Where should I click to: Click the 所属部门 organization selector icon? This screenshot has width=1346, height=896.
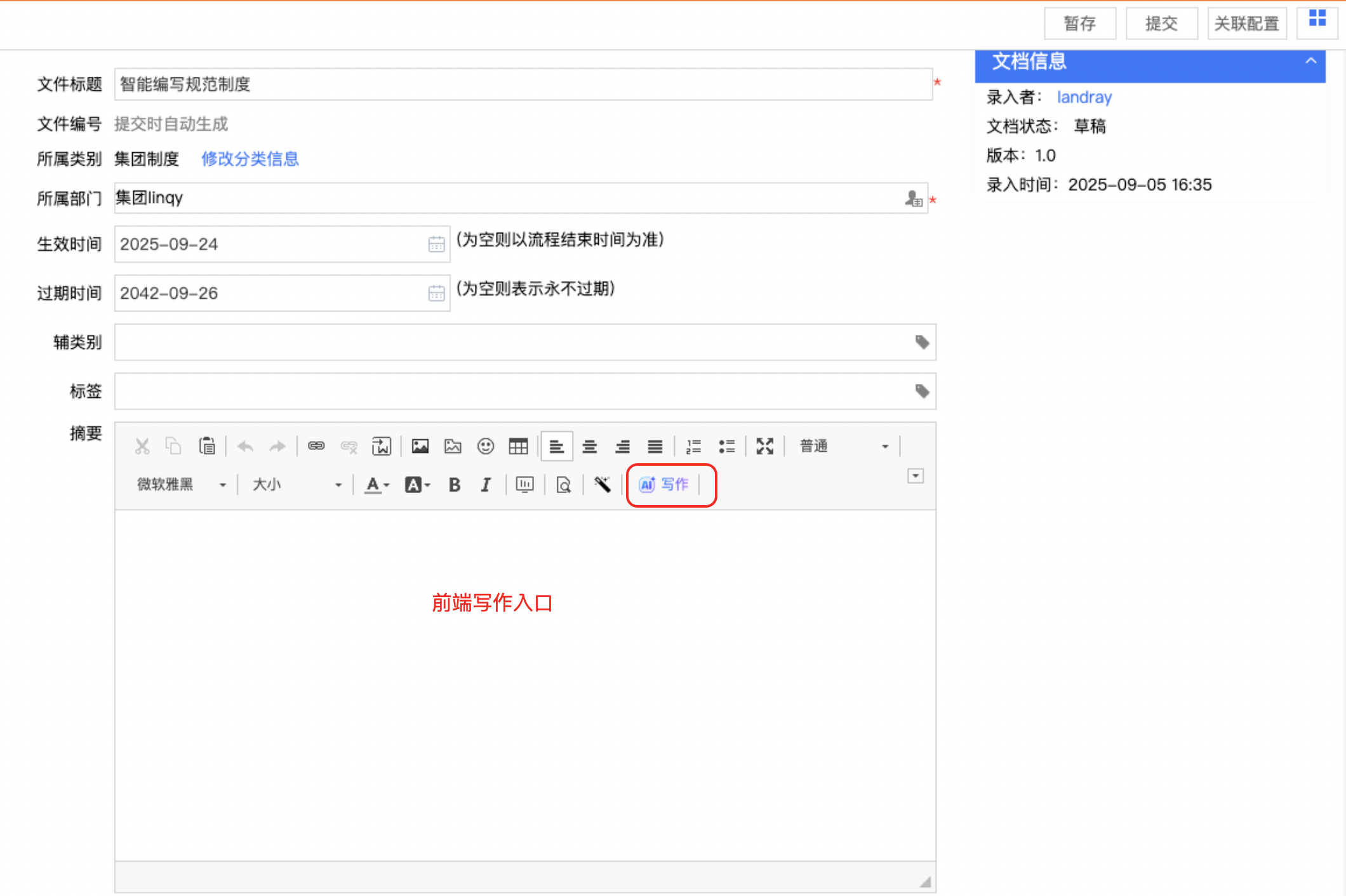coord(913,199)
